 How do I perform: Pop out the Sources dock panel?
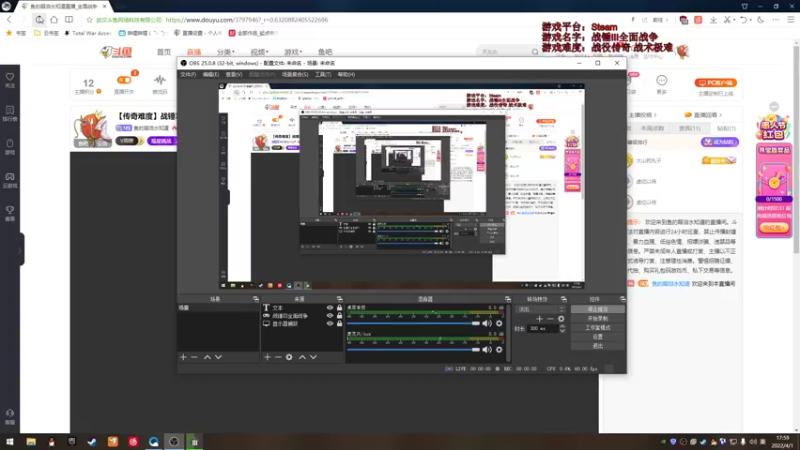pos(339,299)
